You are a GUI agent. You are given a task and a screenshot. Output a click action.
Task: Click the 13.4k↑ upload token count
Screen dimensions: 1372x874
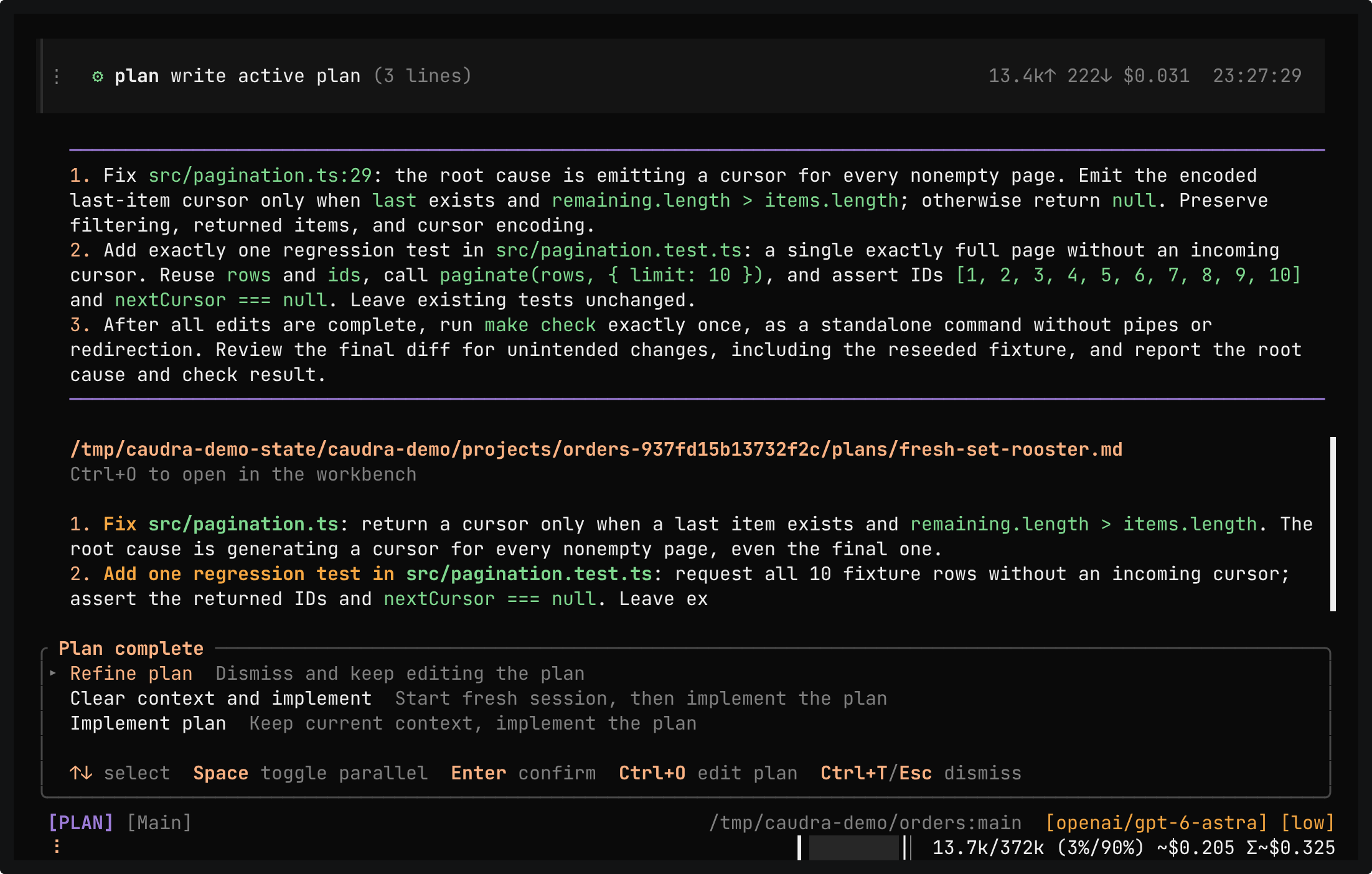click(1022, 76)
